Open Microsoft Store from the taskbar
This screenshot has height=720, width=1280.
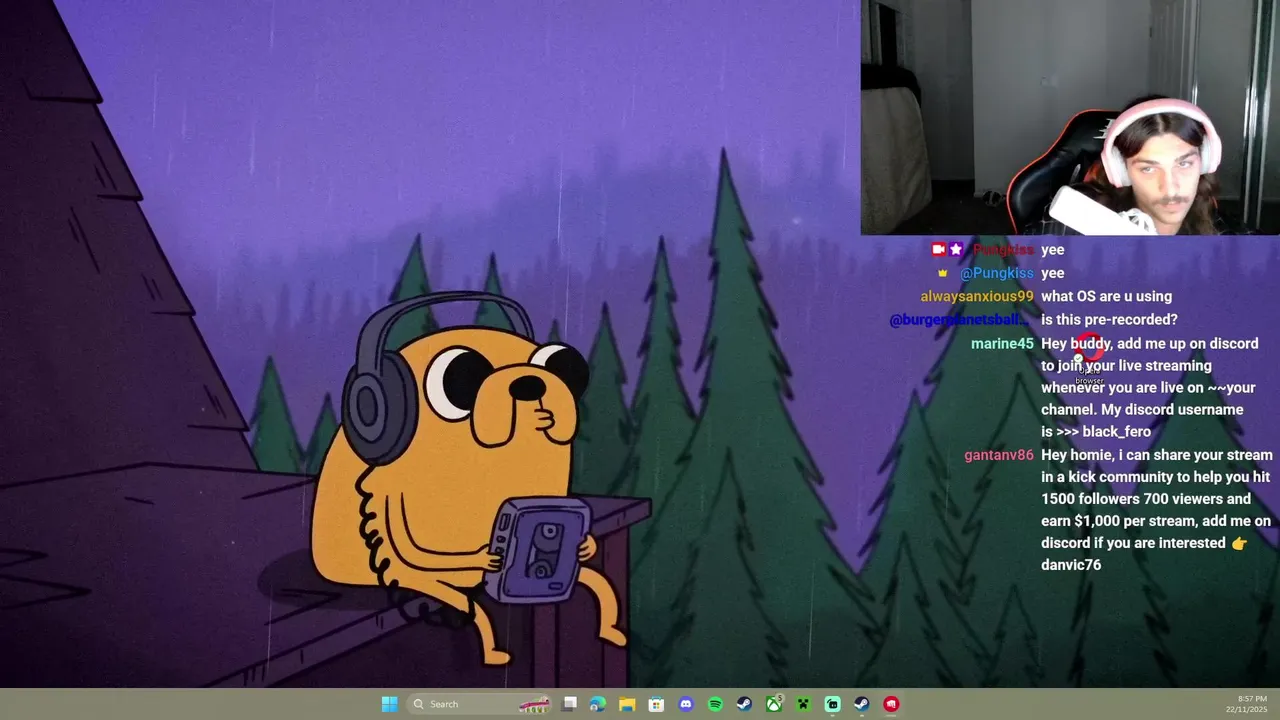click(x=656, y=704)
